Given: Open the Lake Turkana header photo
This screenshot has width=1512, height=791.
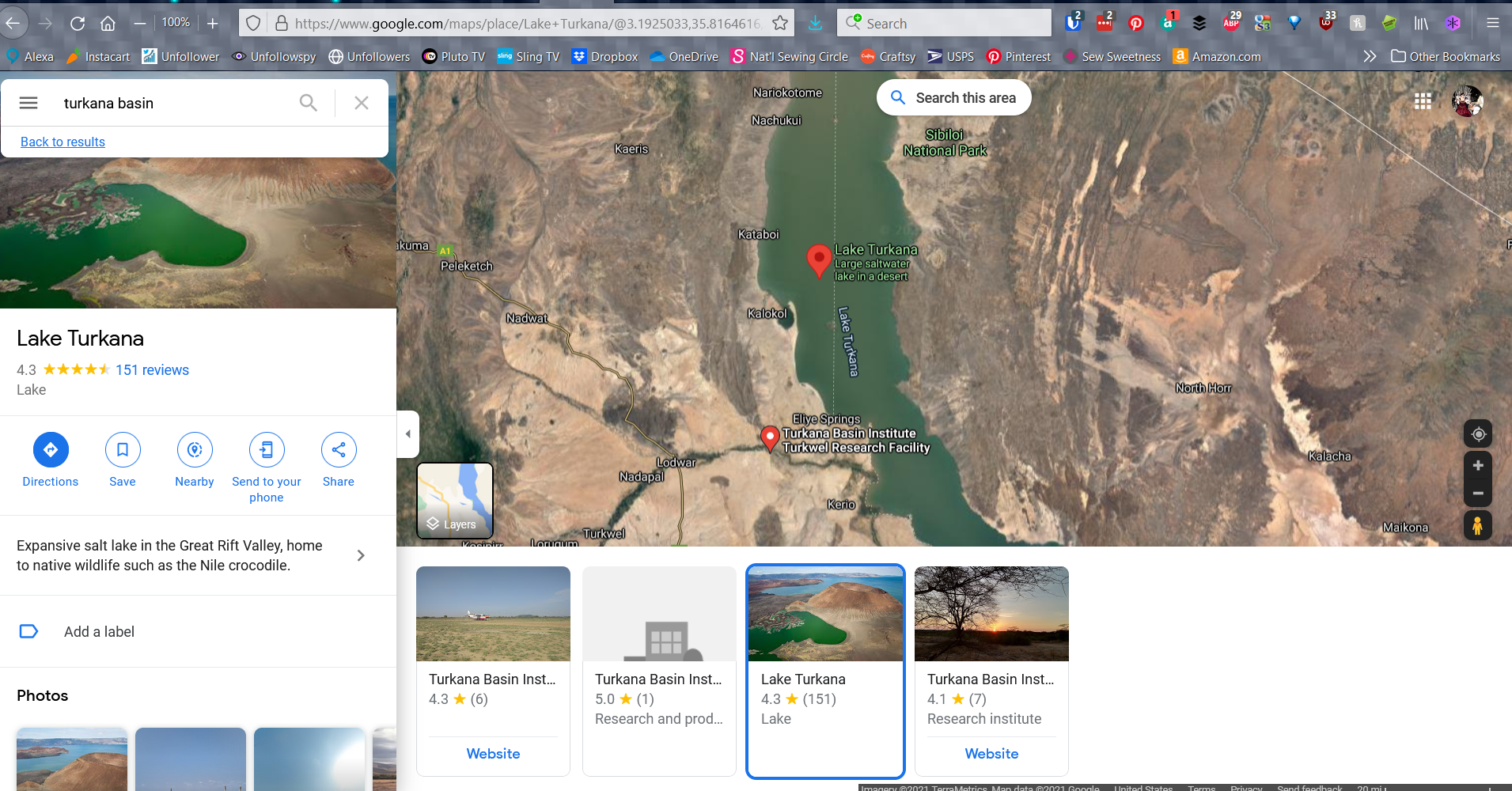Looking at the screenshot, I should click(x=198, y=233).
